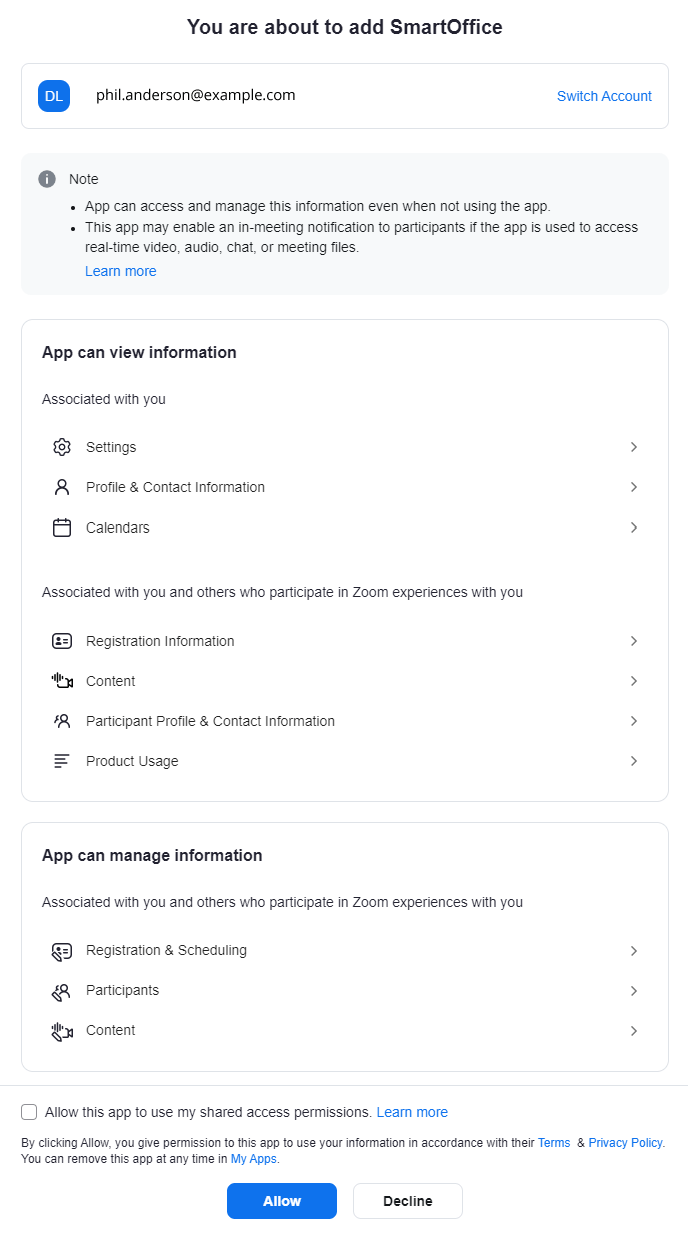Click the Registration Information card icon
Screen dimensions: 688x1242
click(62, 640)
